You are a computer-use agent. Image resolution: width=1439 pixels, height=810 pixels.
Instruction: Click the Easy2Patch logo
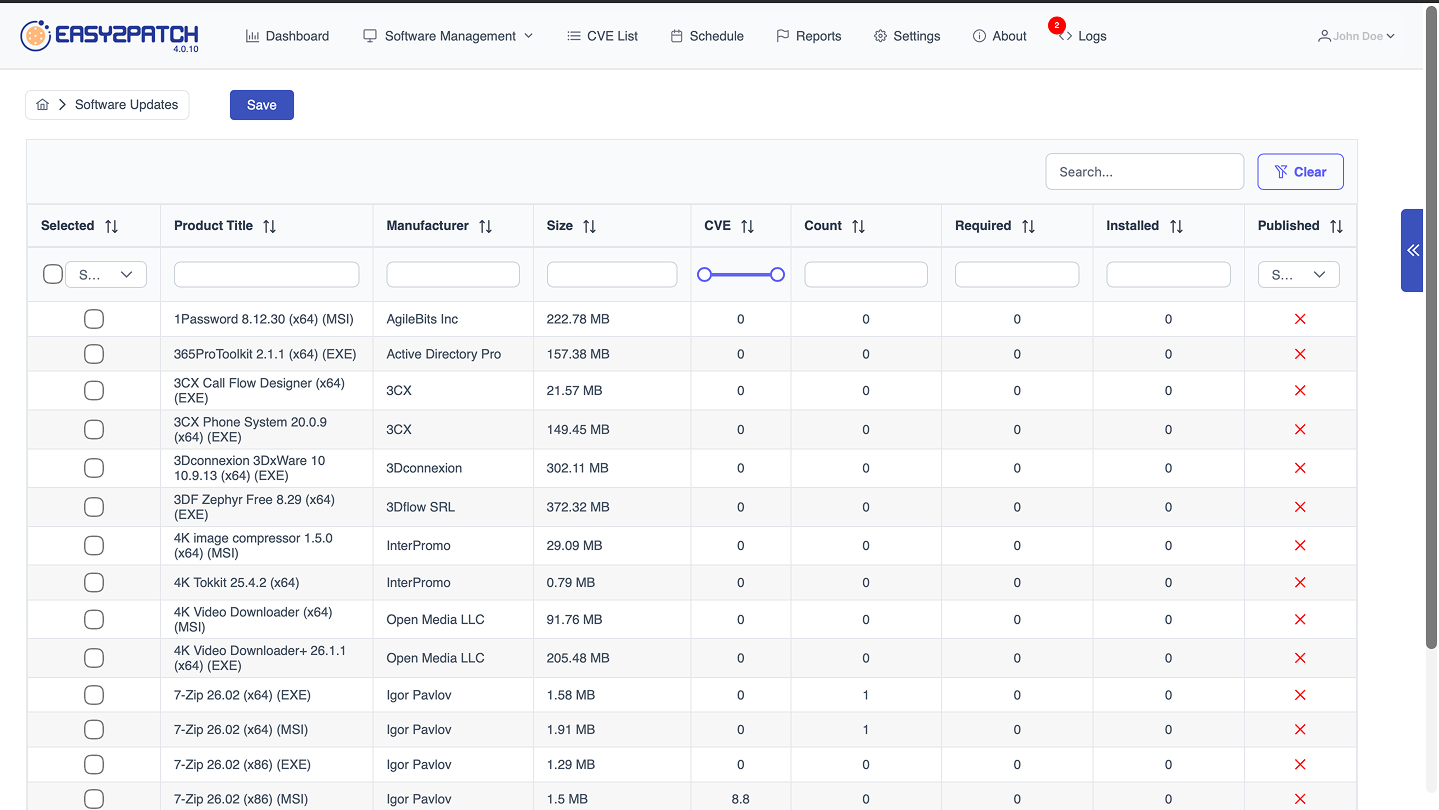pyautogui.click(x=110, y=35)
